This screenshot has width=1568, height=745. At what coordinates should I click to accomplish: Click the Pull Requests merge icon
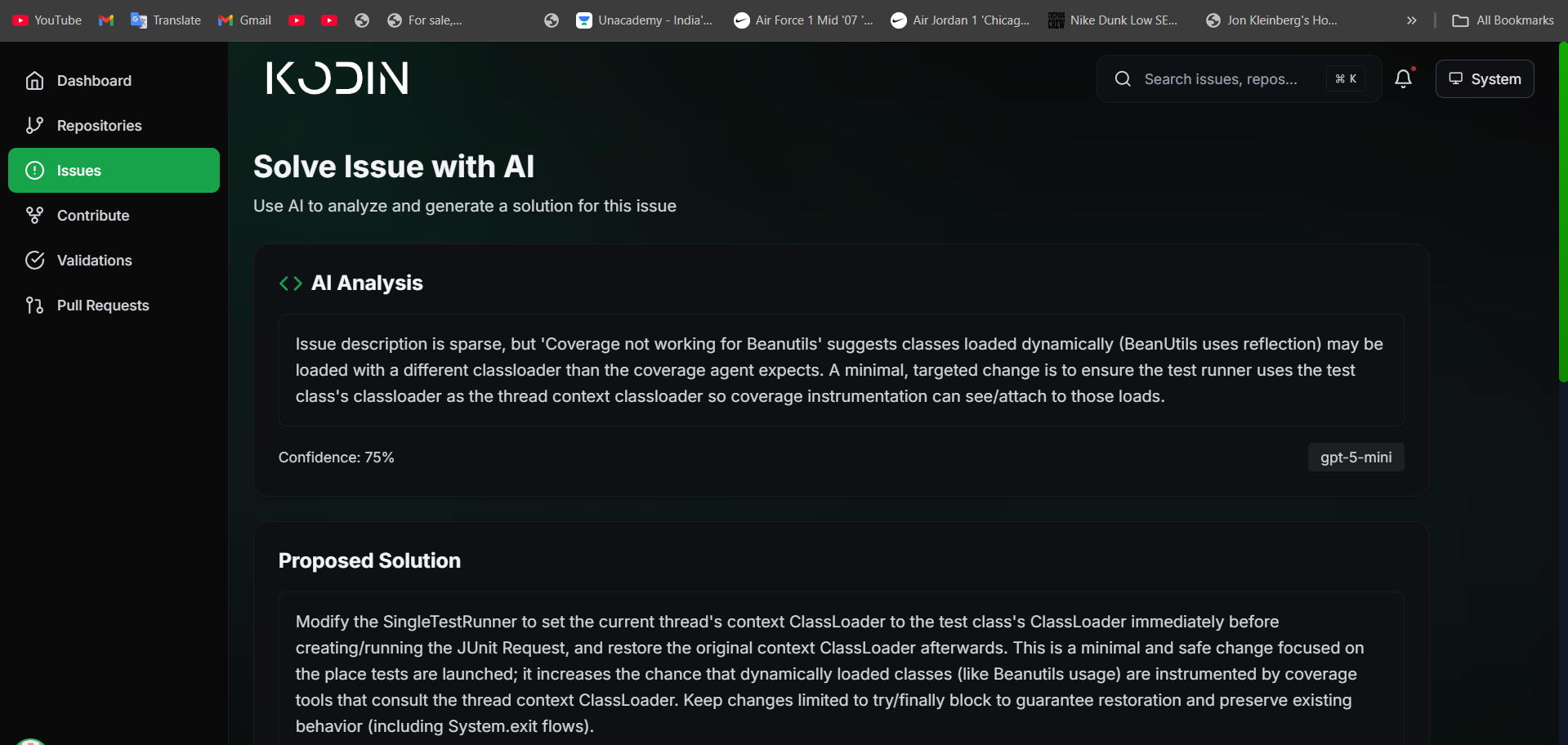(34, 306)
